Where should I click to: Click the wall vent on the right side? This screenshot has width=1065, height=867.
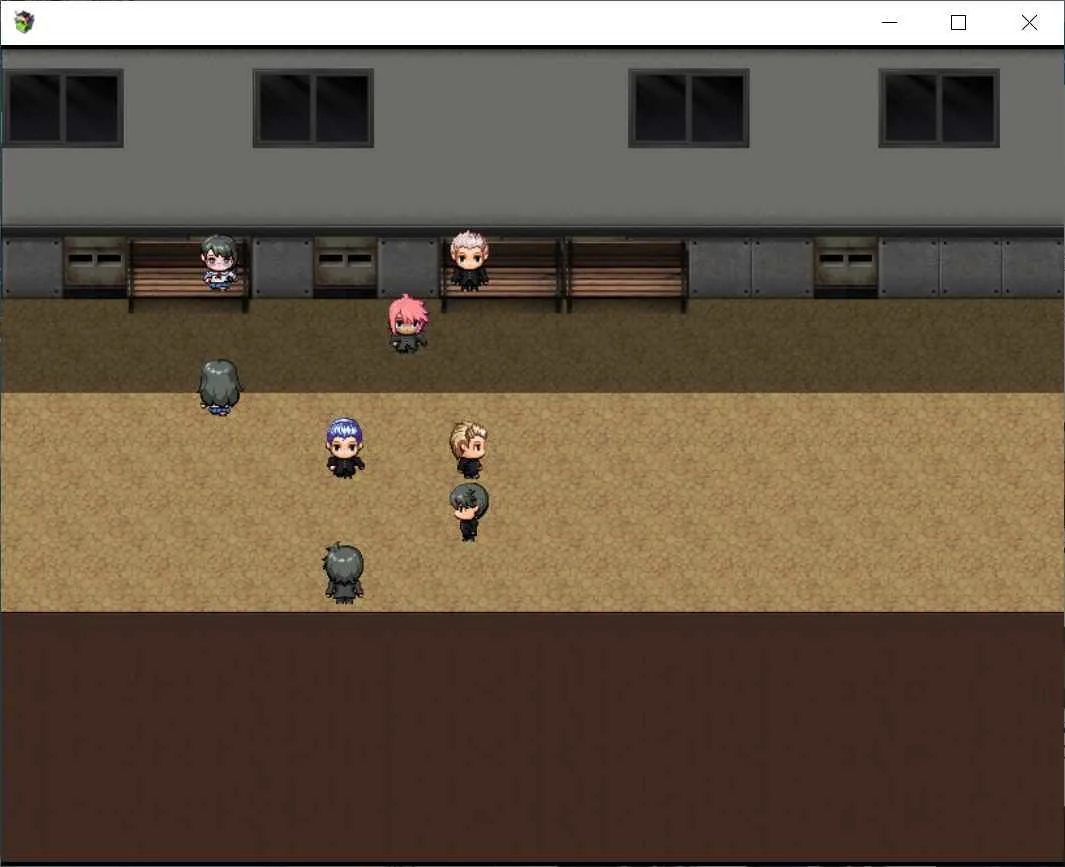[846, 266]
